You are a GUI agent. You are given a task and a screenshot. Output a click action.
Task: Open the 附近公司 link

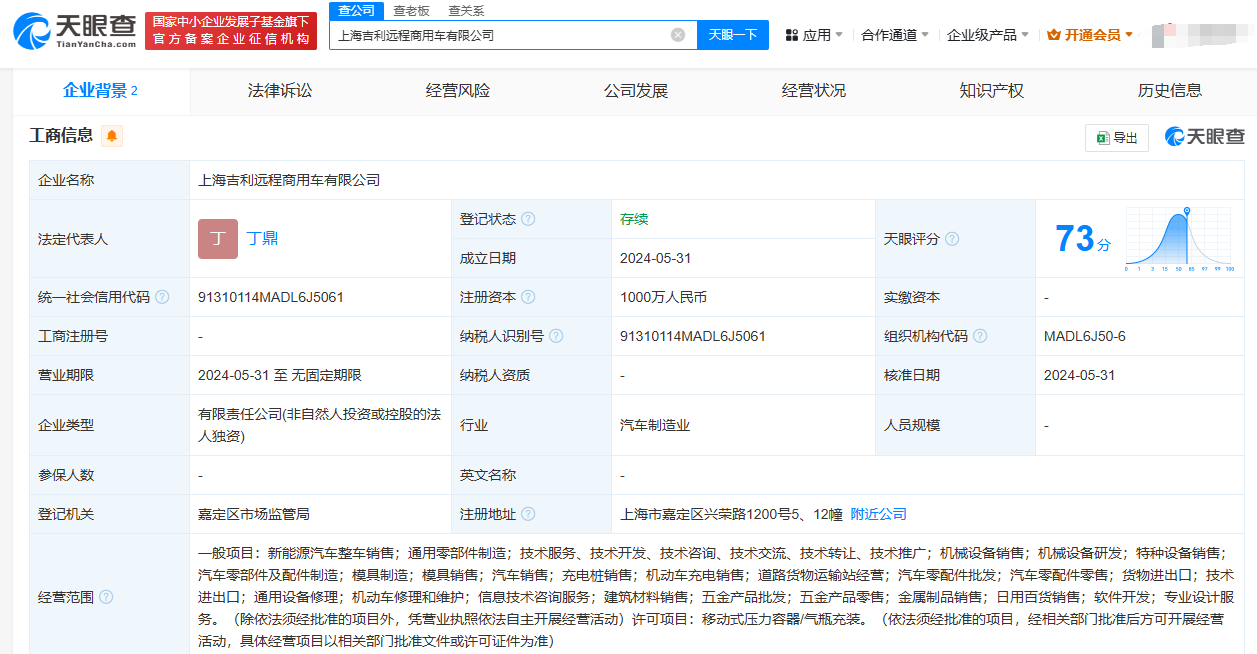(878, 514)
